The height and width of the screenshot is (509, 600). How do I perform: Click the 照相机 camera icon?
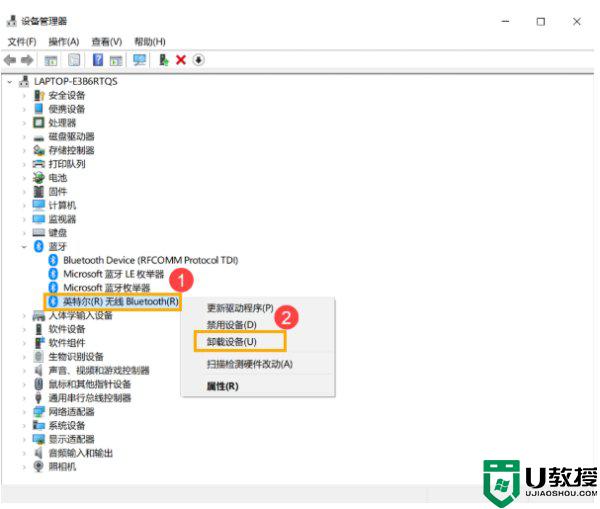coord(39,467)
